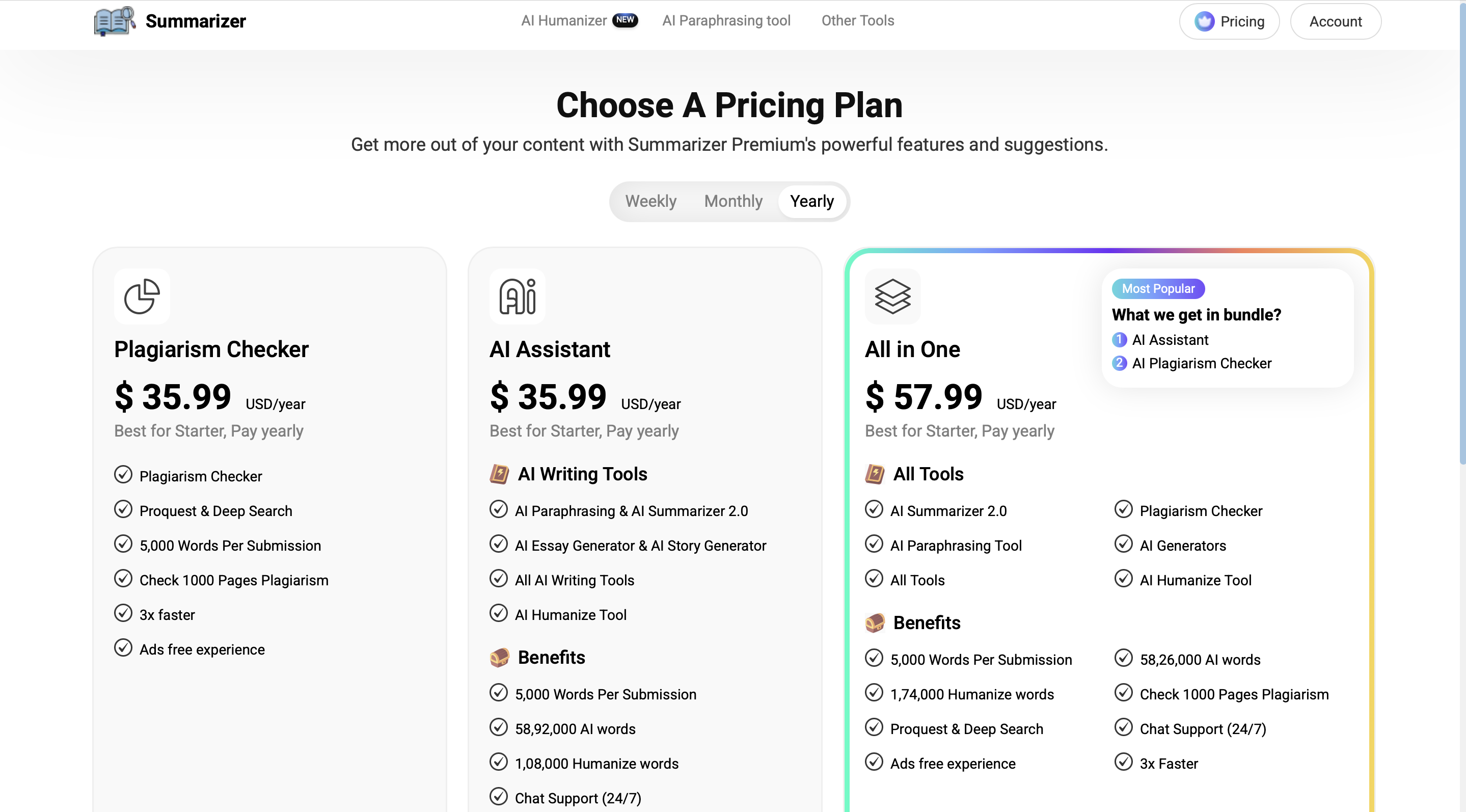Click the Summarizer book logo icon

(x=115, y=21)
